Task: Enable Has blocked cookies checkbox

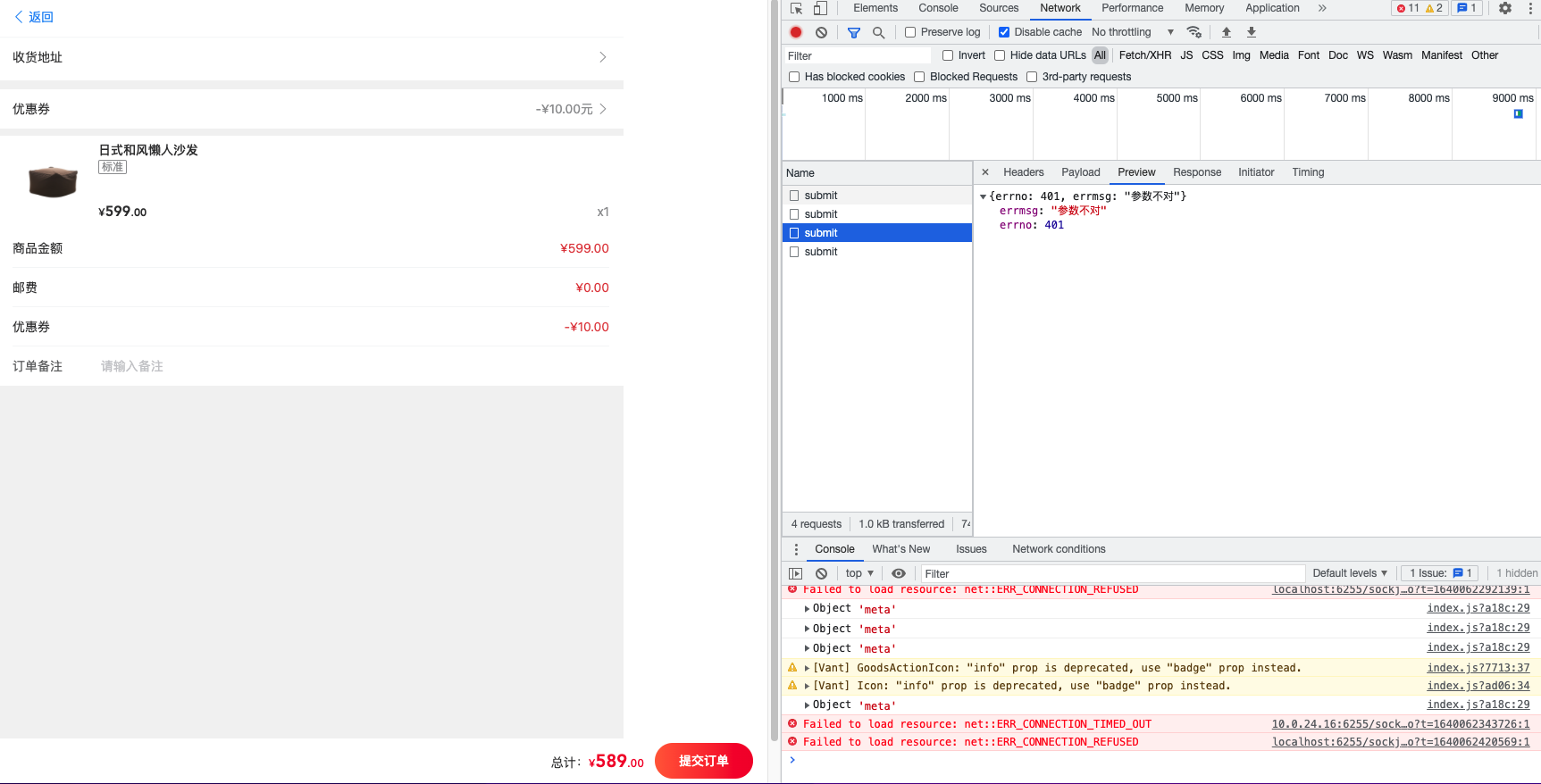Action: coord(794,77)
